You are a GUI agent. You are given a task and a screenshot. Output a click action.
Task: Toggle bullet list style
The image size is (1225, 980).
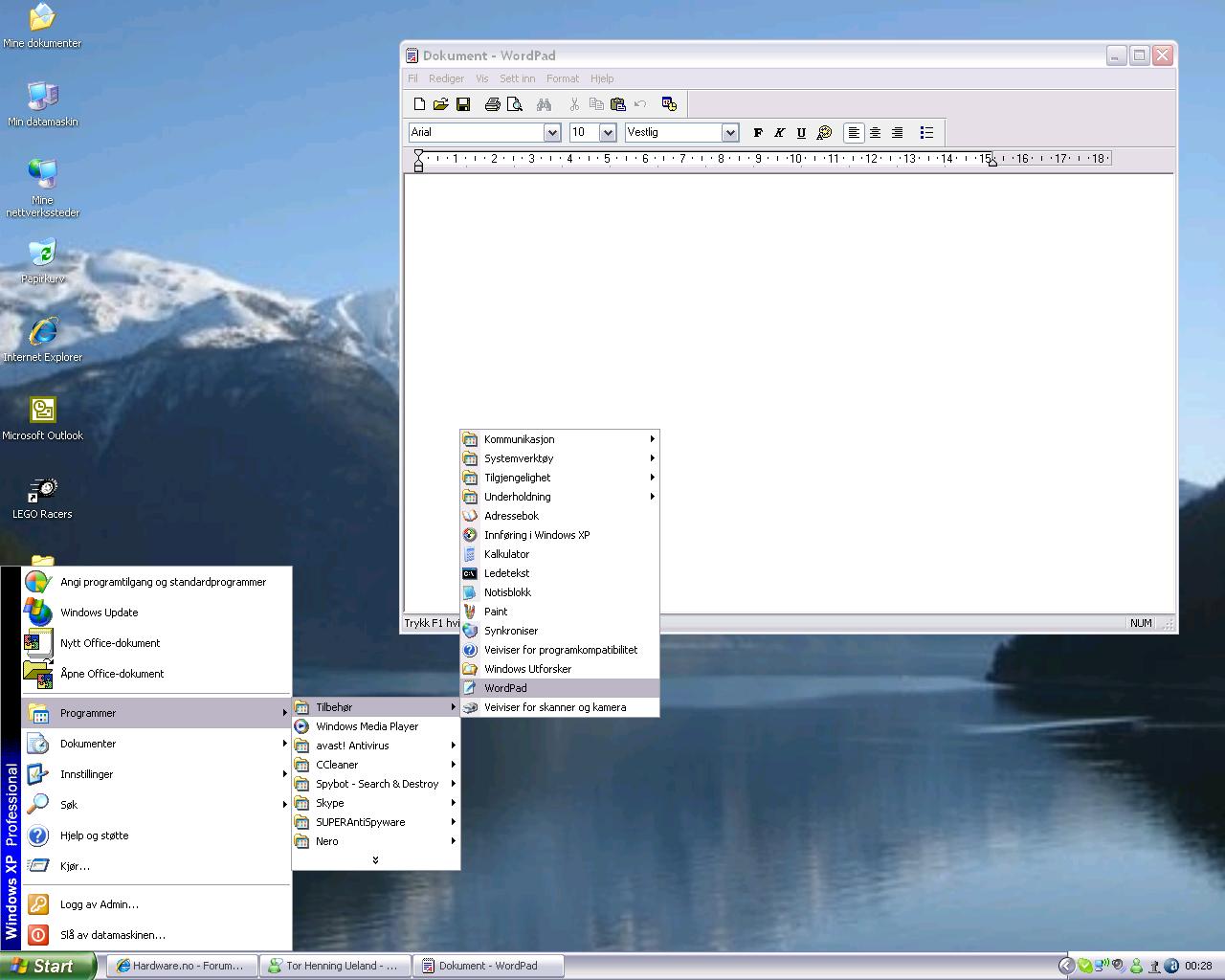pos(926,133)
